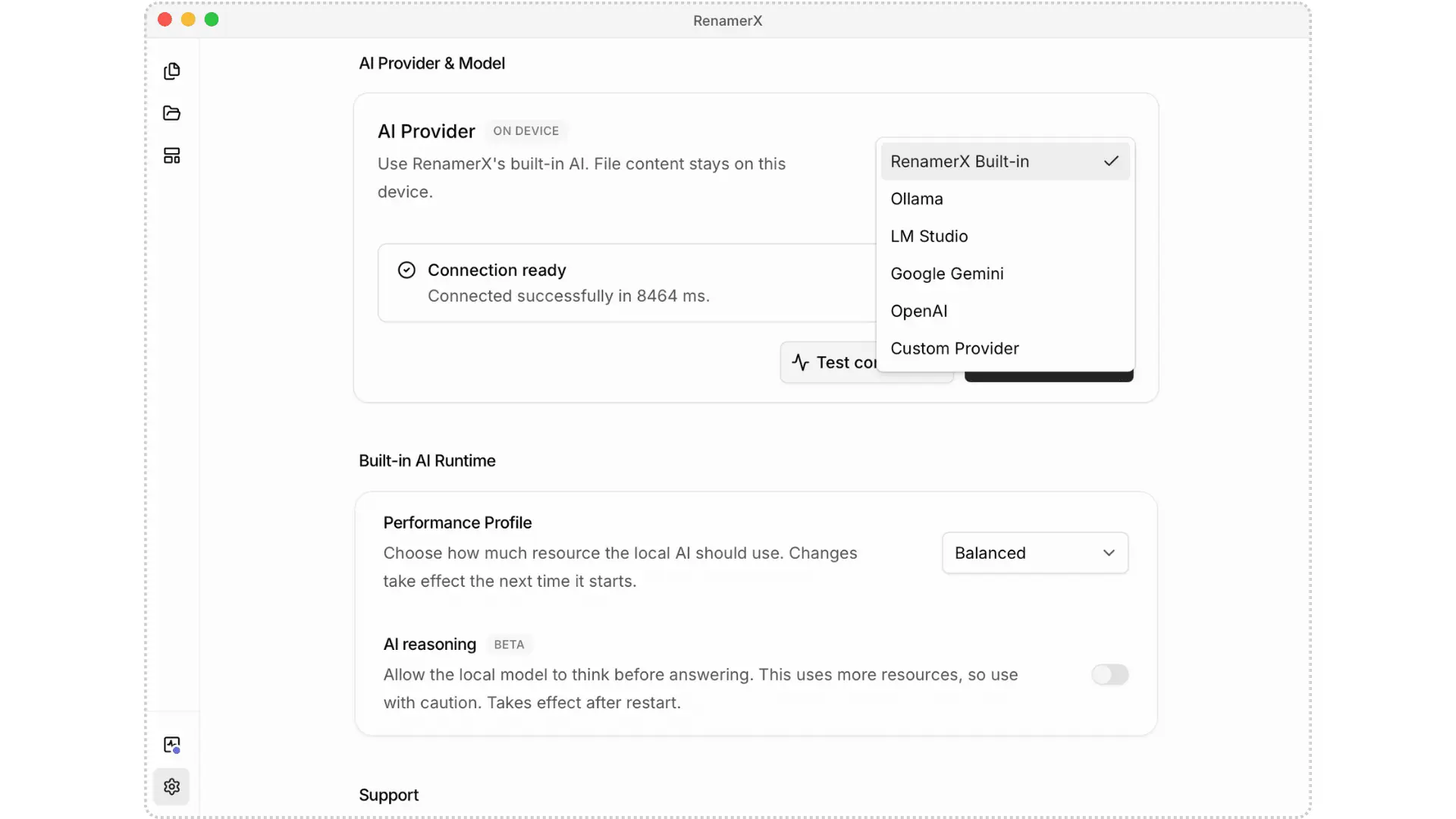
Task: Open the activity monitor icon with blue dot
Action: tap(172, 745)
